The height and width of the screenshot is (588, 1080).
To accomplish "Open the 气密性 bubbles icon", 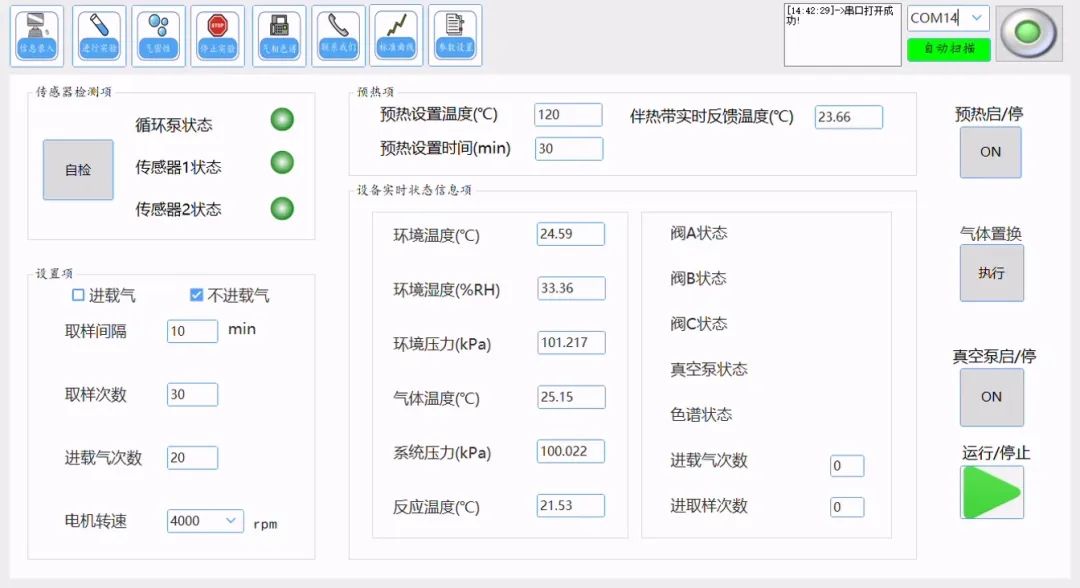I will coord(158,36).
